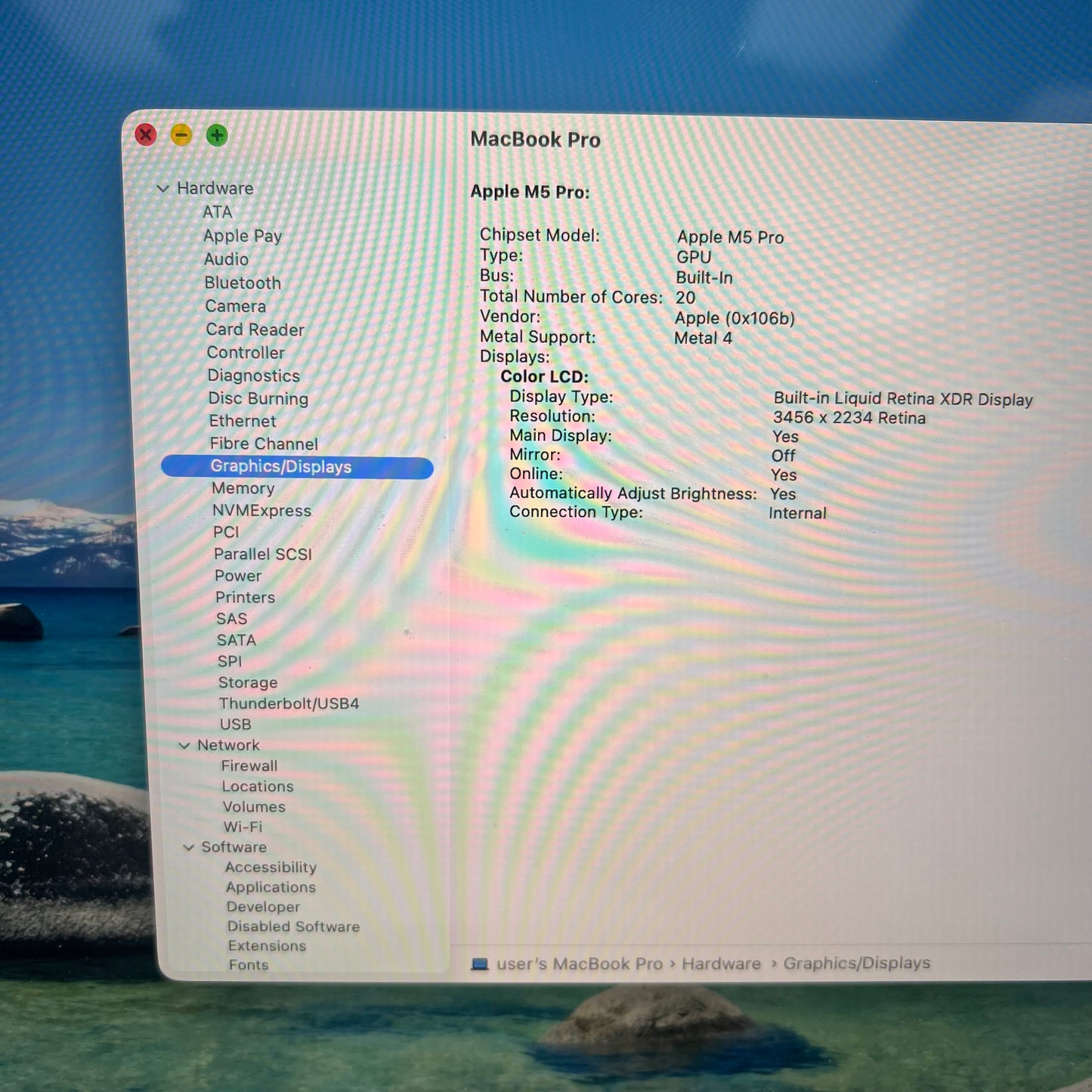Image resolution: width=1092 pixels, height=1092 pixels.
Task: Select Disabled Software entry
Action: [293, 926]
